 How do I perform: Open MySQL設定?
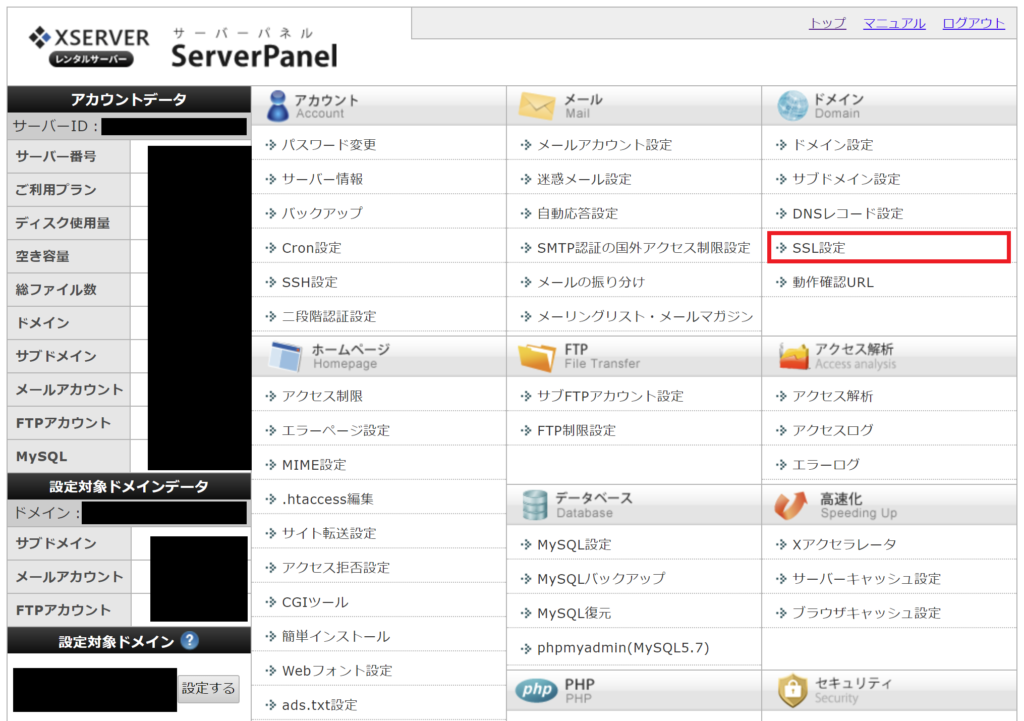(x=574, y=545)
